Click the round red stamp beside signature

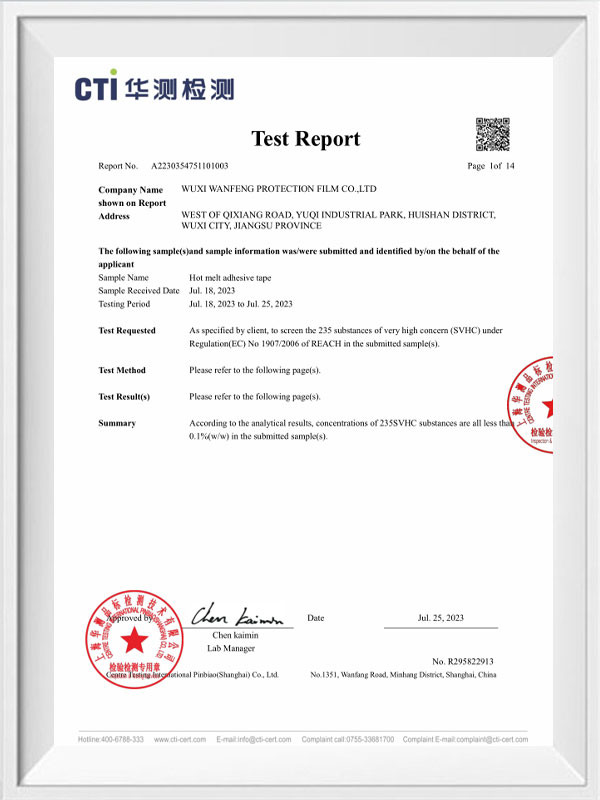tap(134, 639)
